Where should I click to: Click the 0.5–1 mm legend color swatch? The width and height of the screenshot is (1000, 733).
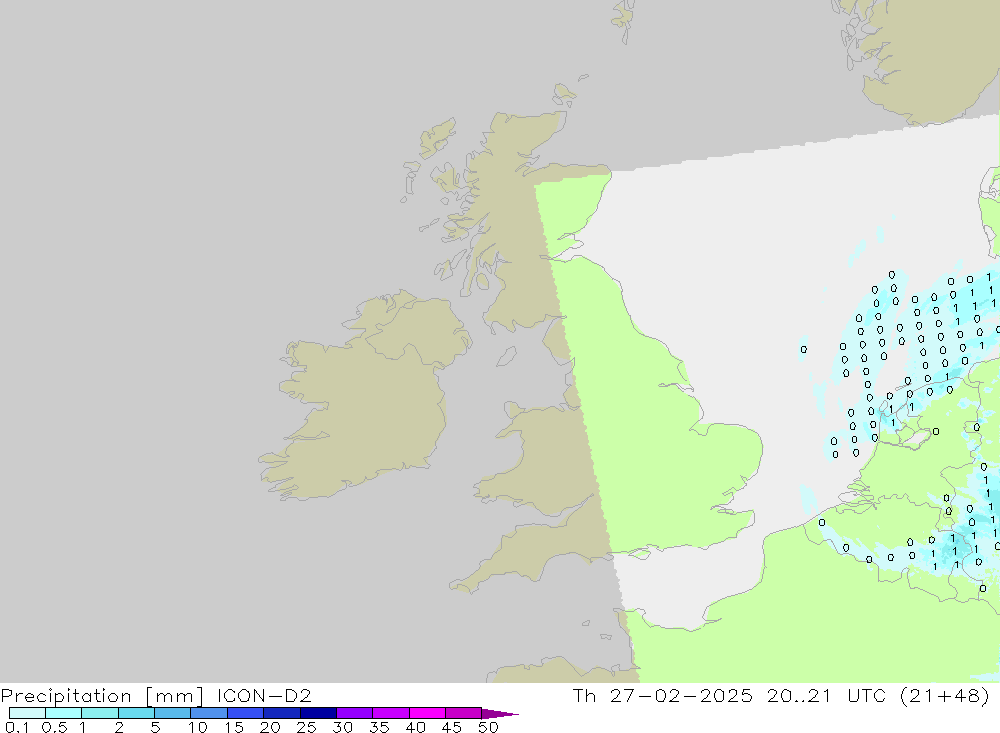point(63,713)
